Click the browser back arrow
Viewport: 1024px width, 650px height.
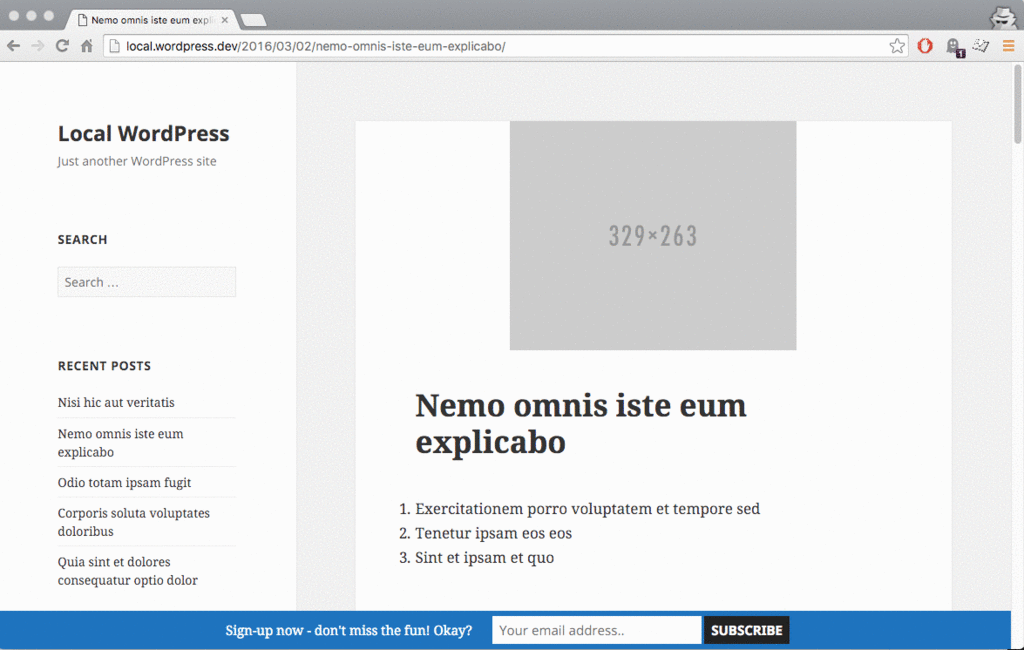click(13, 46)
